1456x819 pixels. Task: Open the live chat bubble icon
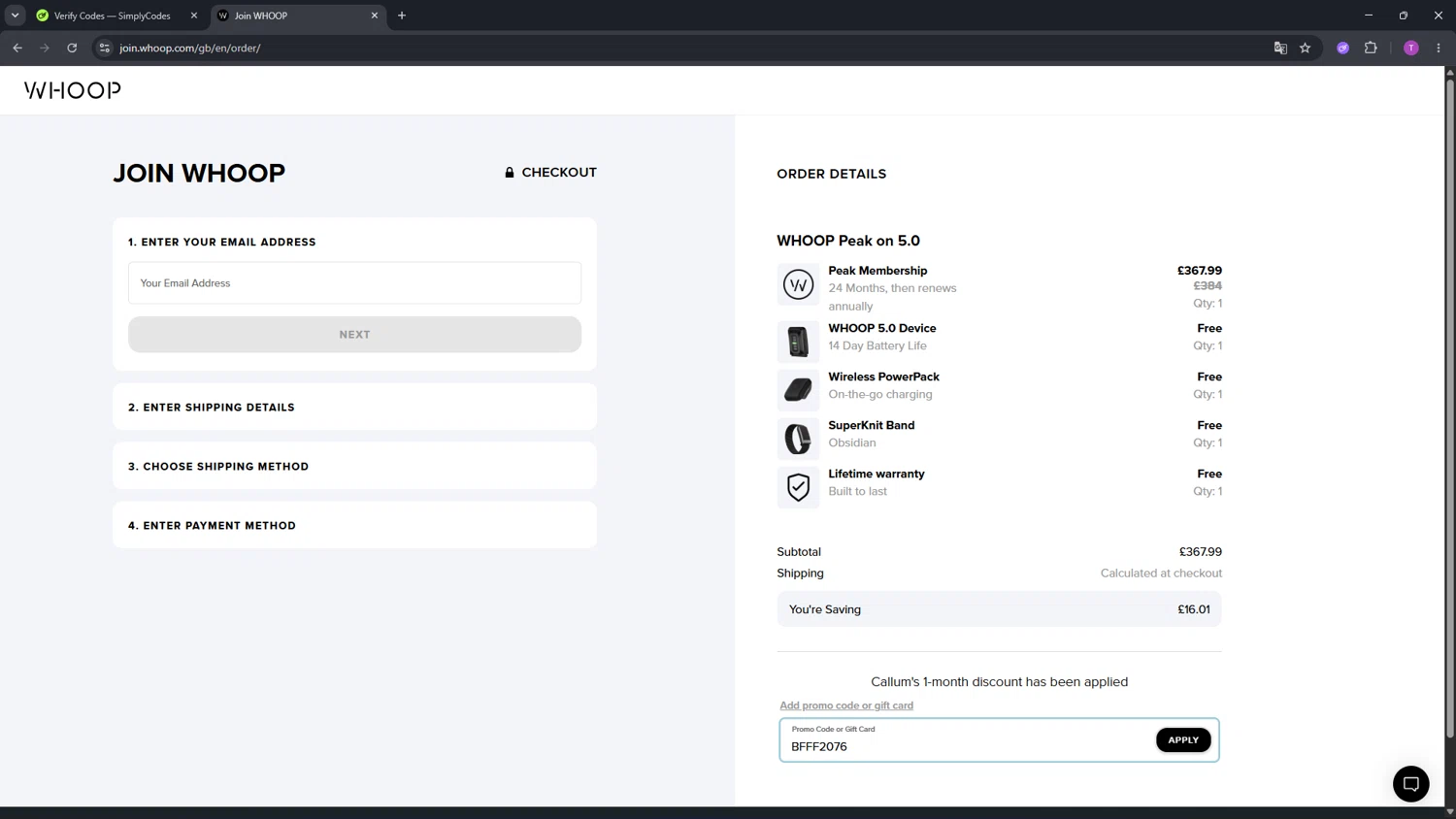(x=1411, y=784)
